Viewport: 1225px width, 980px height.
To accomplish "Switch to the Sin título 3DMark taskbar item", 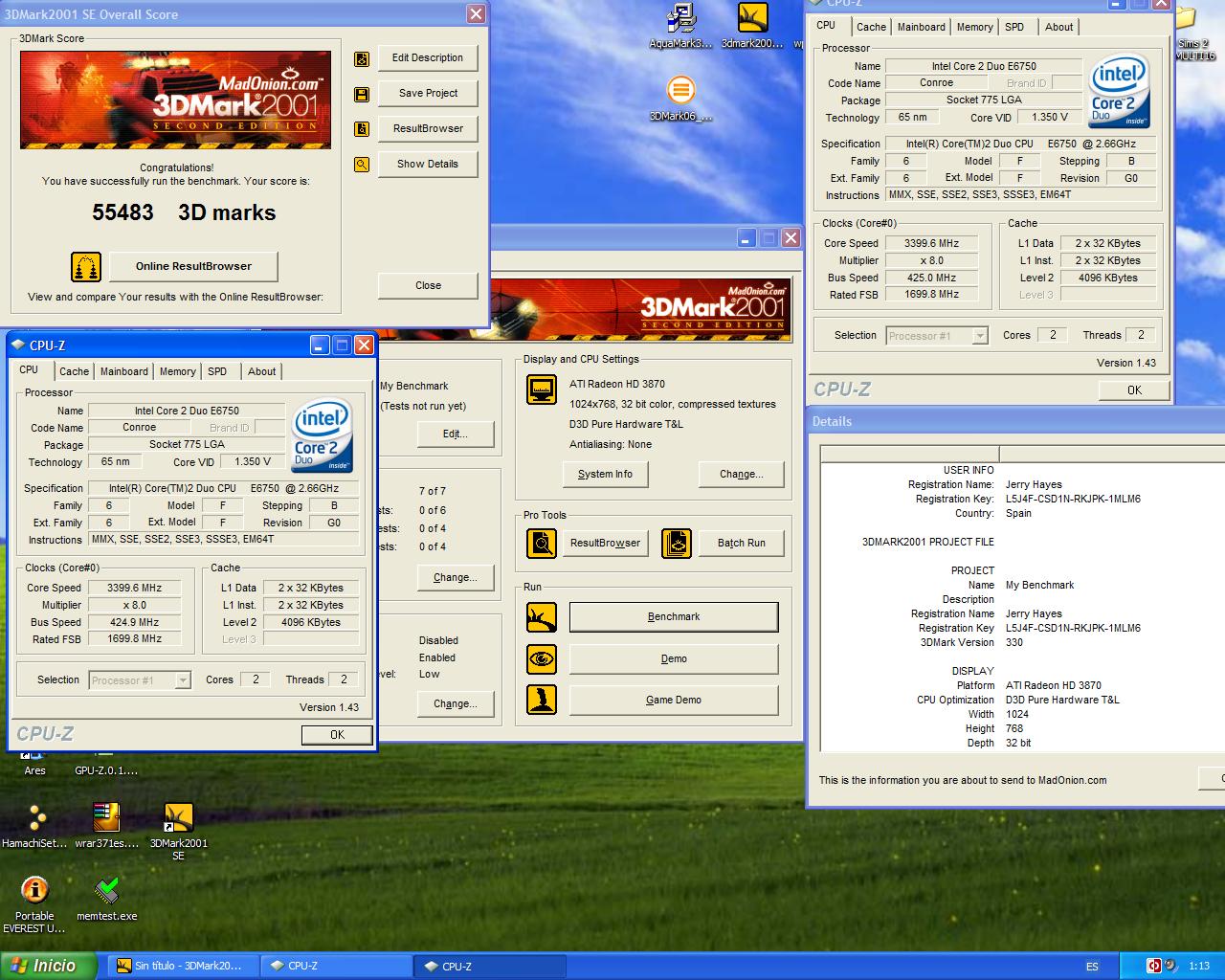I will coord(182,967).
